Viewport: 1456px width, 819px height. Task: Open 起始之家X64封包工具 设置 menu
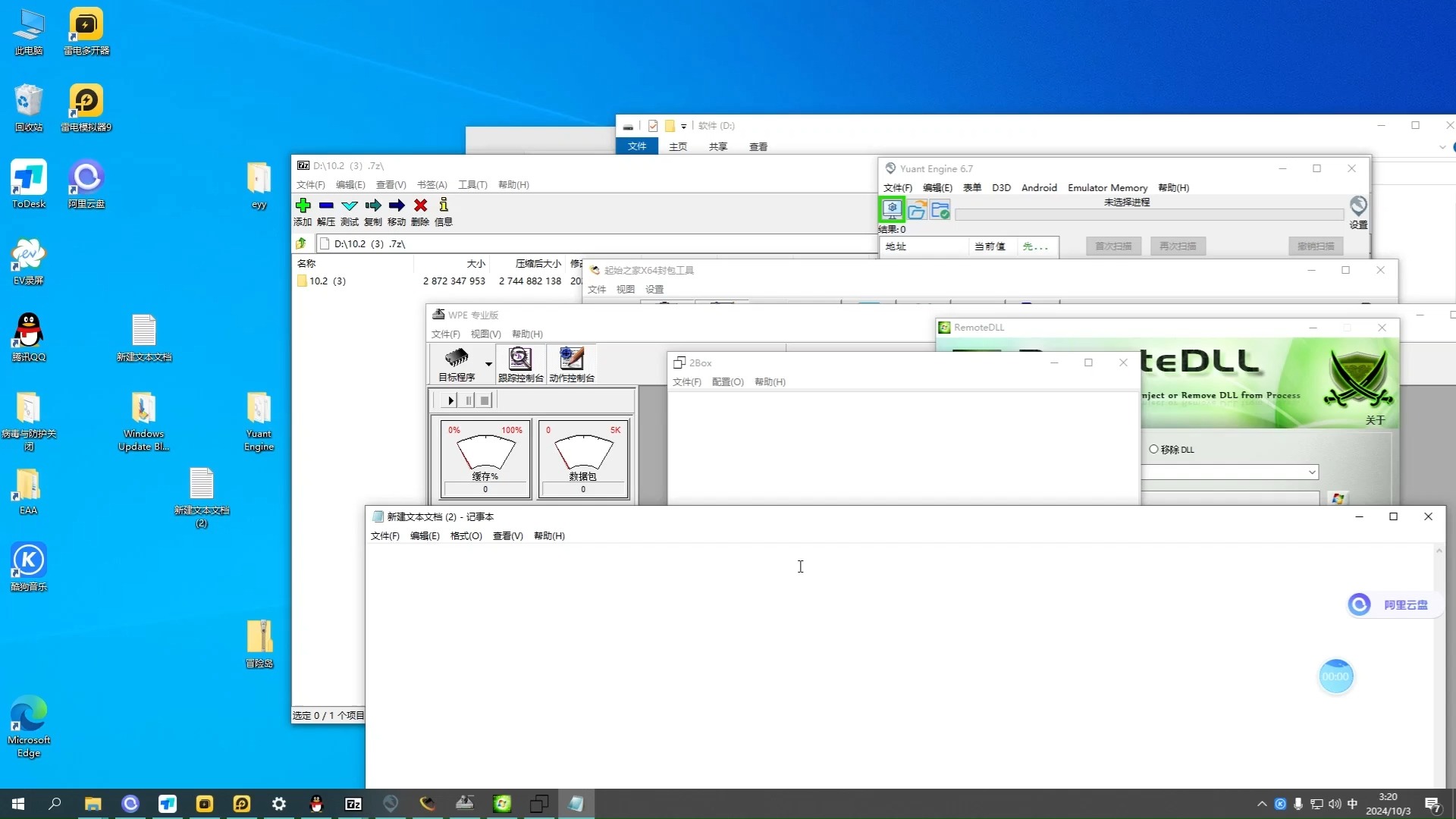tap(654, 289)
